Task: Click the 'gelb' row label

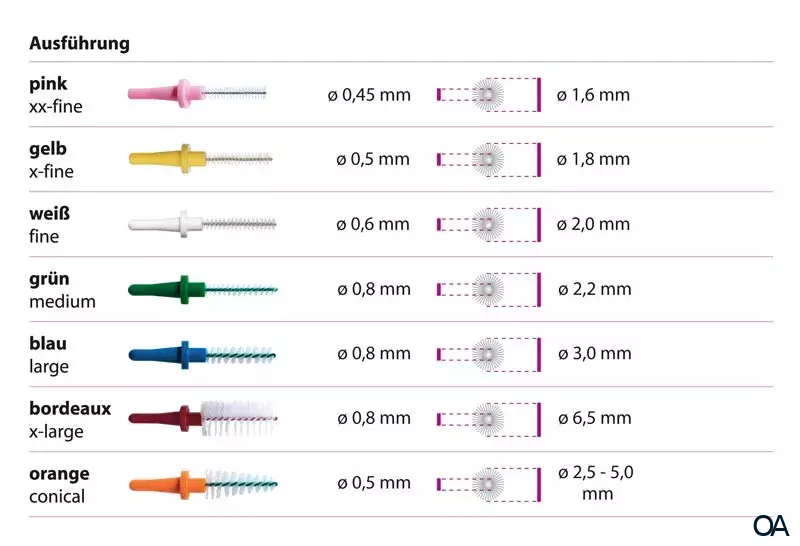Action: point(48,149)
